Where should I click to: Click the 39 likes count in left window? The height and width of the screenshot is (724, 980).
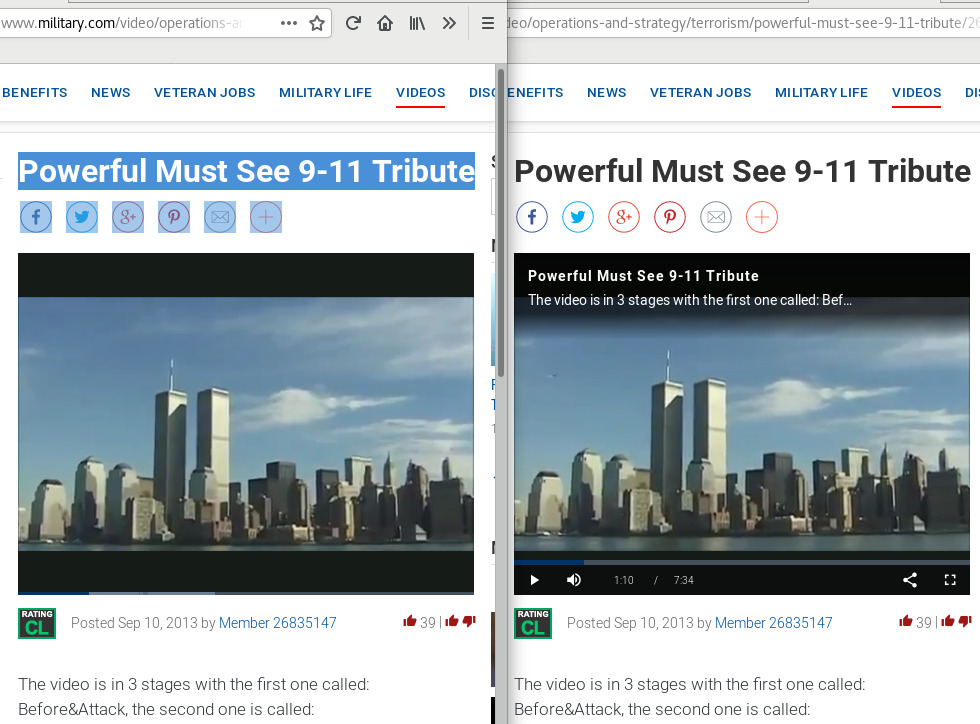(428, 623)
